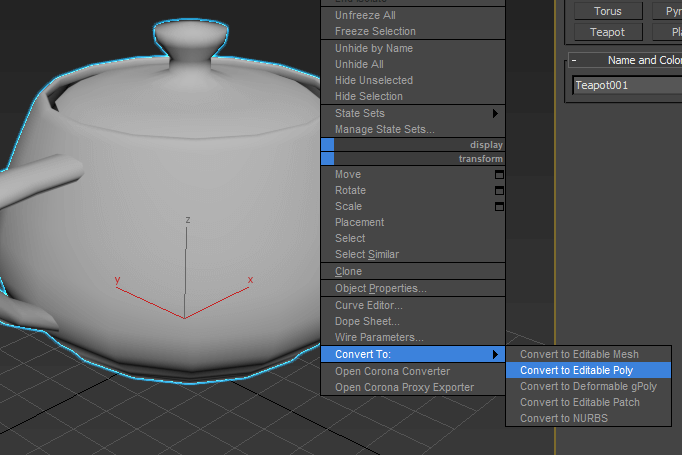Choose Select Similar
Viewport: 682px width, 455px height.
click(413, 254)
